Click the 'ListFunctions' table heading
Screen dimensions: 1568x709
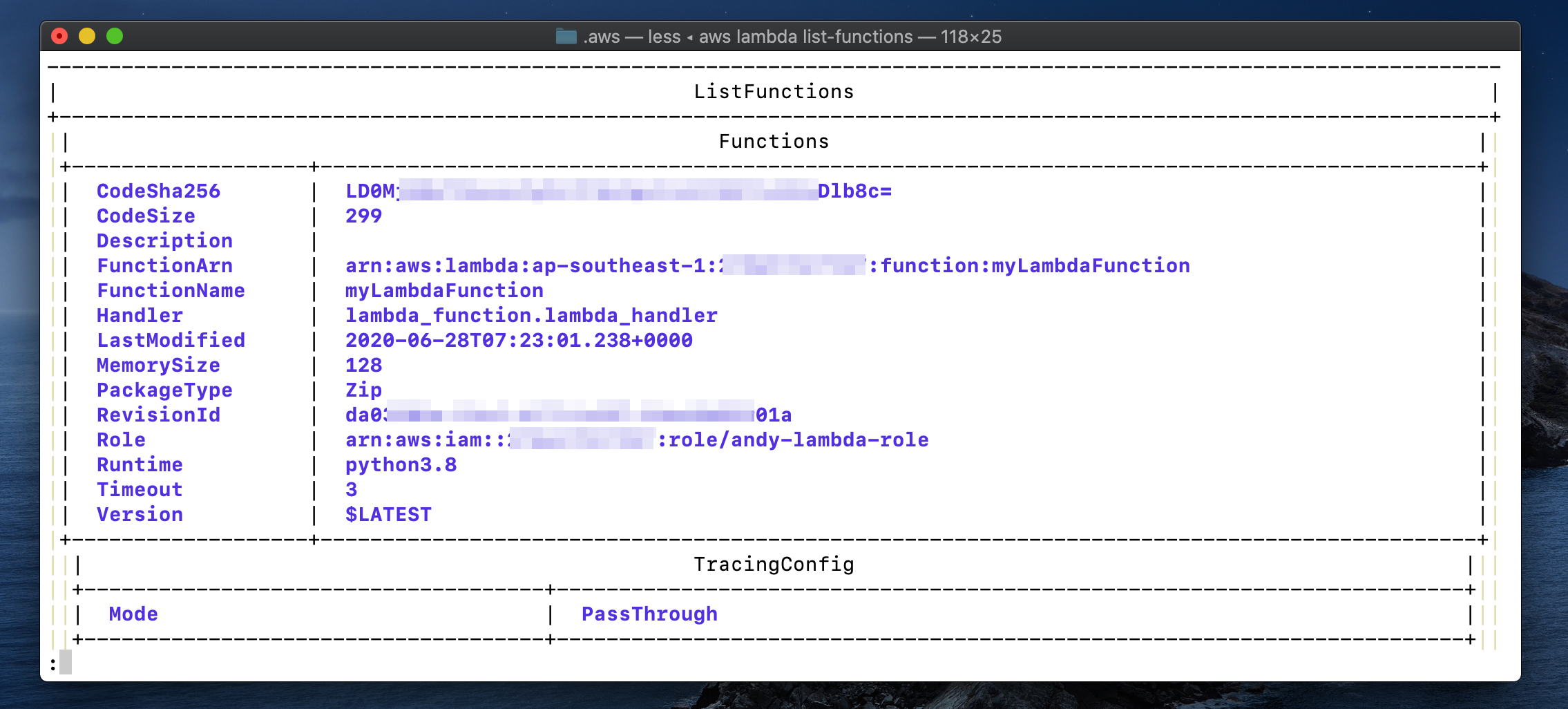point(774,92)
